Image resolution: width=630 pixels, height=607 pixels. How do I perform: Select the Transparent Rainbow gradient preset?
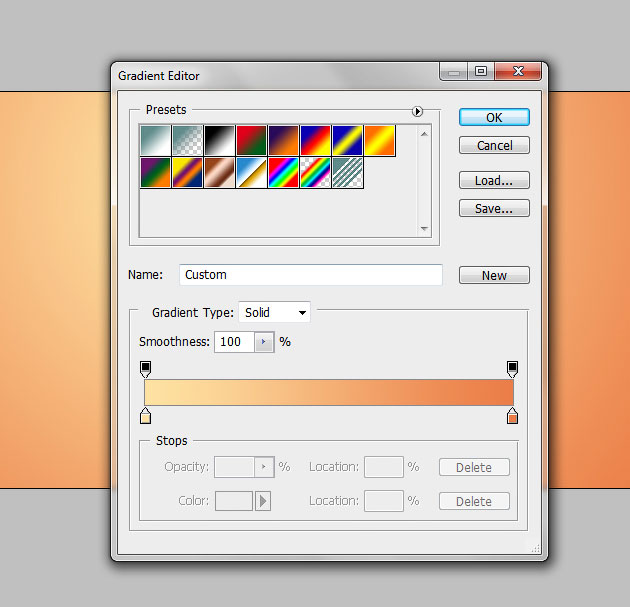[x=315, y=172]
